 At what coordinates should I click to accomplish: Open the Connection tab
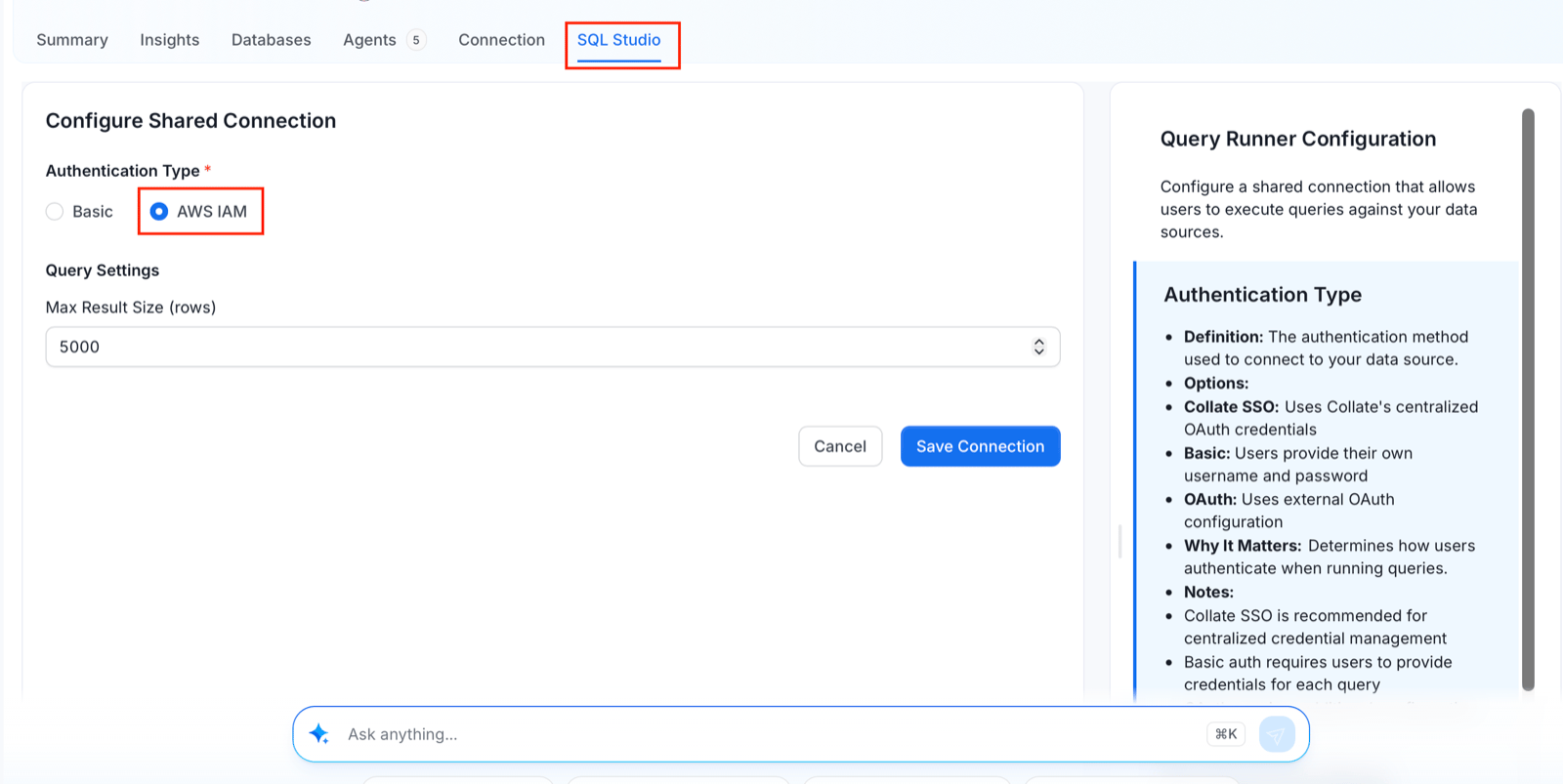[x=501, y=40]
